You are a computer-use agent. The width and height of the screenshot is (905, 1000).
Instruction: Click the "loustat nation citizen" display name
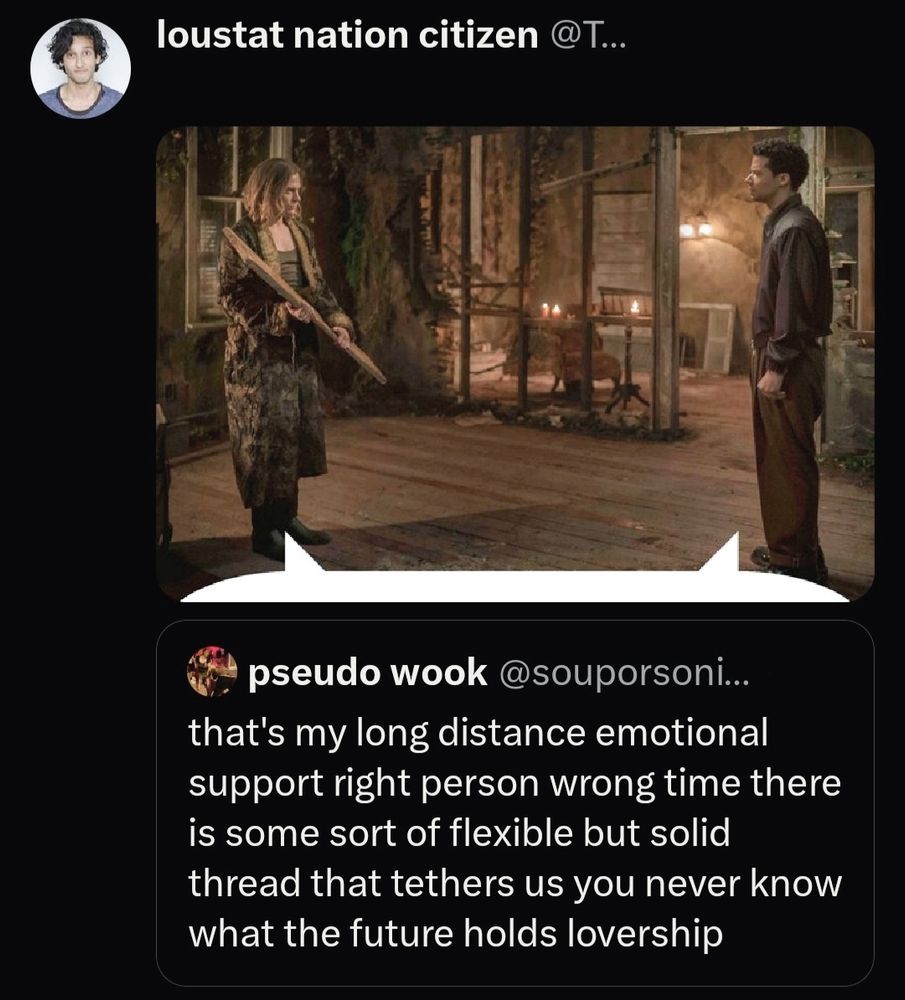[348, 34]
